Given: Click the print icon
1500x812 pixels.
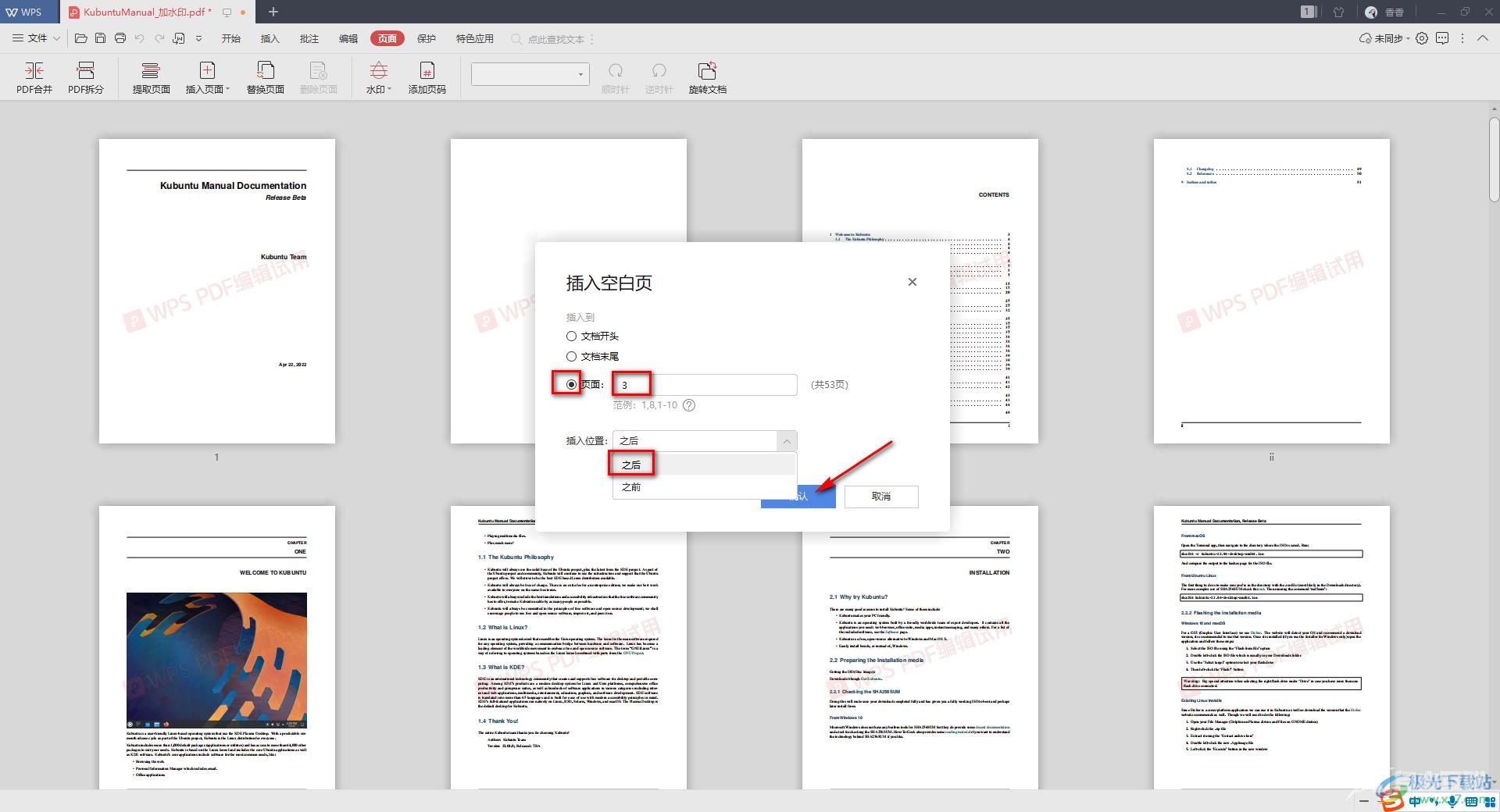Looking at the screenshot, I should tap(120, 38).
